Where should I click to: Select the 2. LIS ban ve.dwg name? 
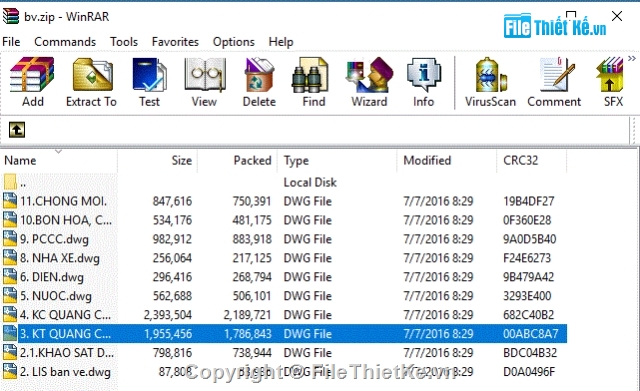click(x=65, y=372)
